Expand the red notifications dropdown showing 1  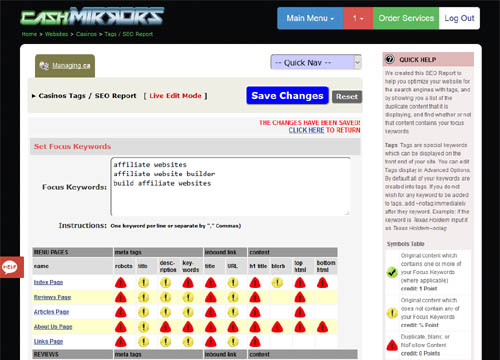[358, 18]
